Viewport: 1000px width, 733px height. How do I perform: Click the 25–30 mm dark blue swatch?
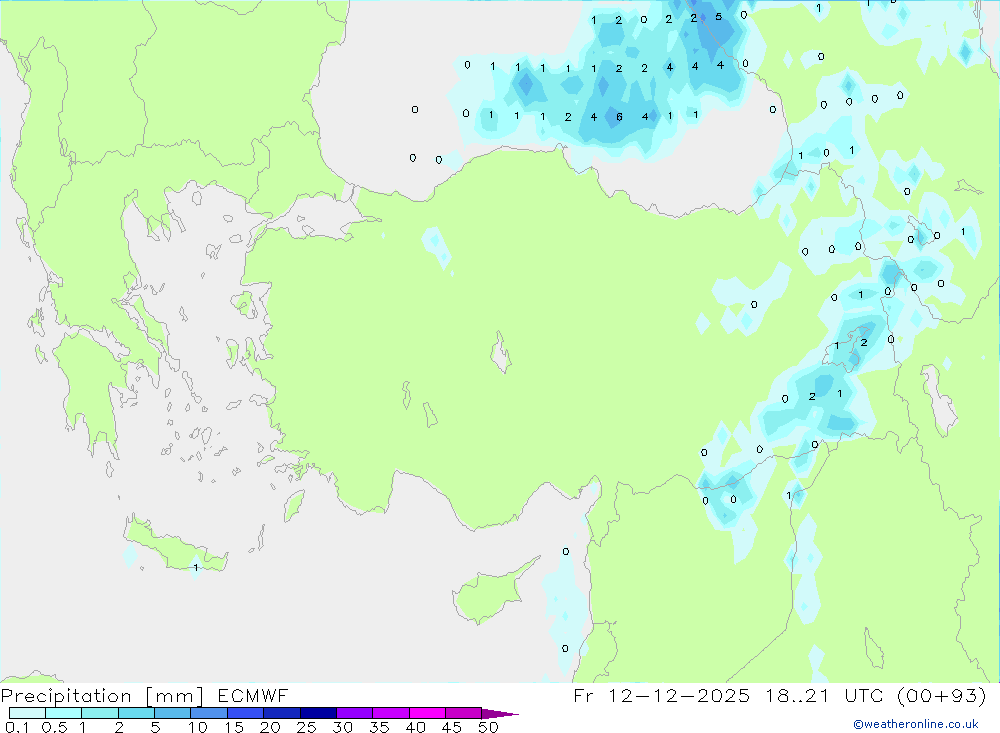[x=318, y=713]
